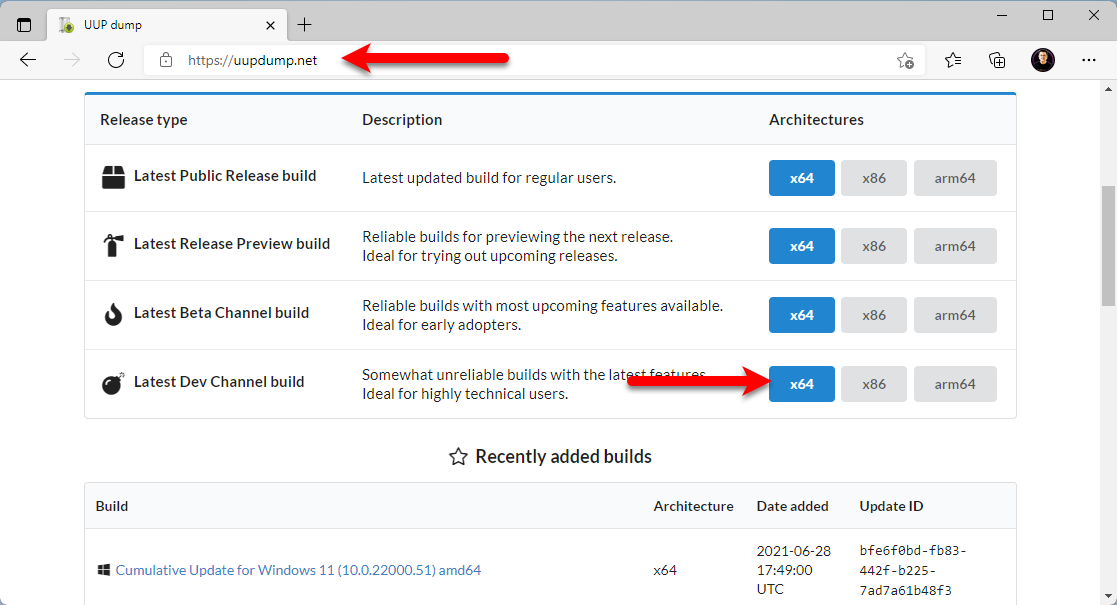The width and height of the screenshot is (1117, 605).
Task: Click the Latest Beta Channel build label
Action: (x=222, y=313)
